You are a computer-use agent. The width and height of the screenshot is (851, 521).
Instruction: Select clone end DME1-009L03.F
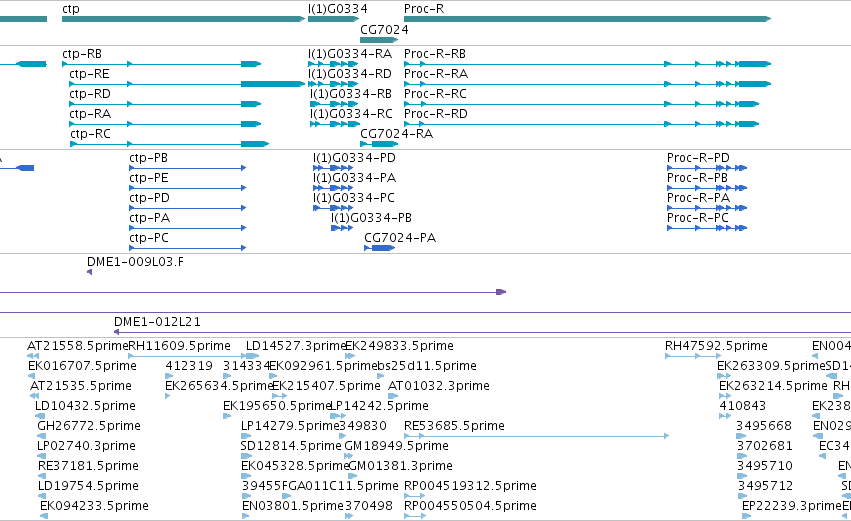click(x=90, y=272)
